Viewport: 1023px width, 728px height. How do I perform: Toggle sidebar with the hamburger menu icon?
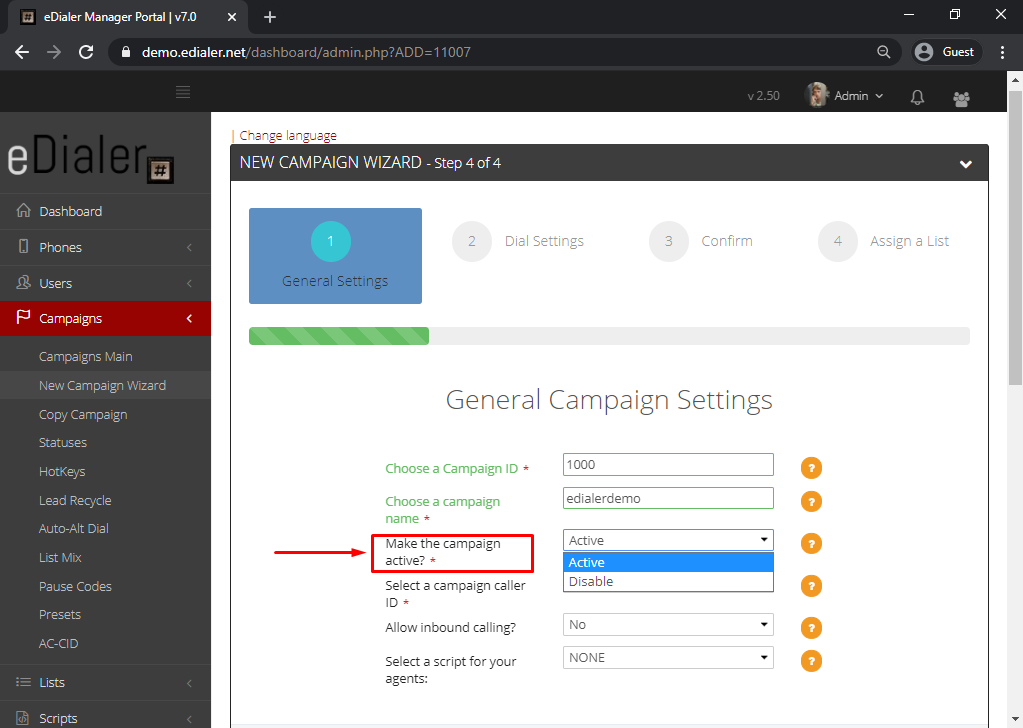click(183, 93)
